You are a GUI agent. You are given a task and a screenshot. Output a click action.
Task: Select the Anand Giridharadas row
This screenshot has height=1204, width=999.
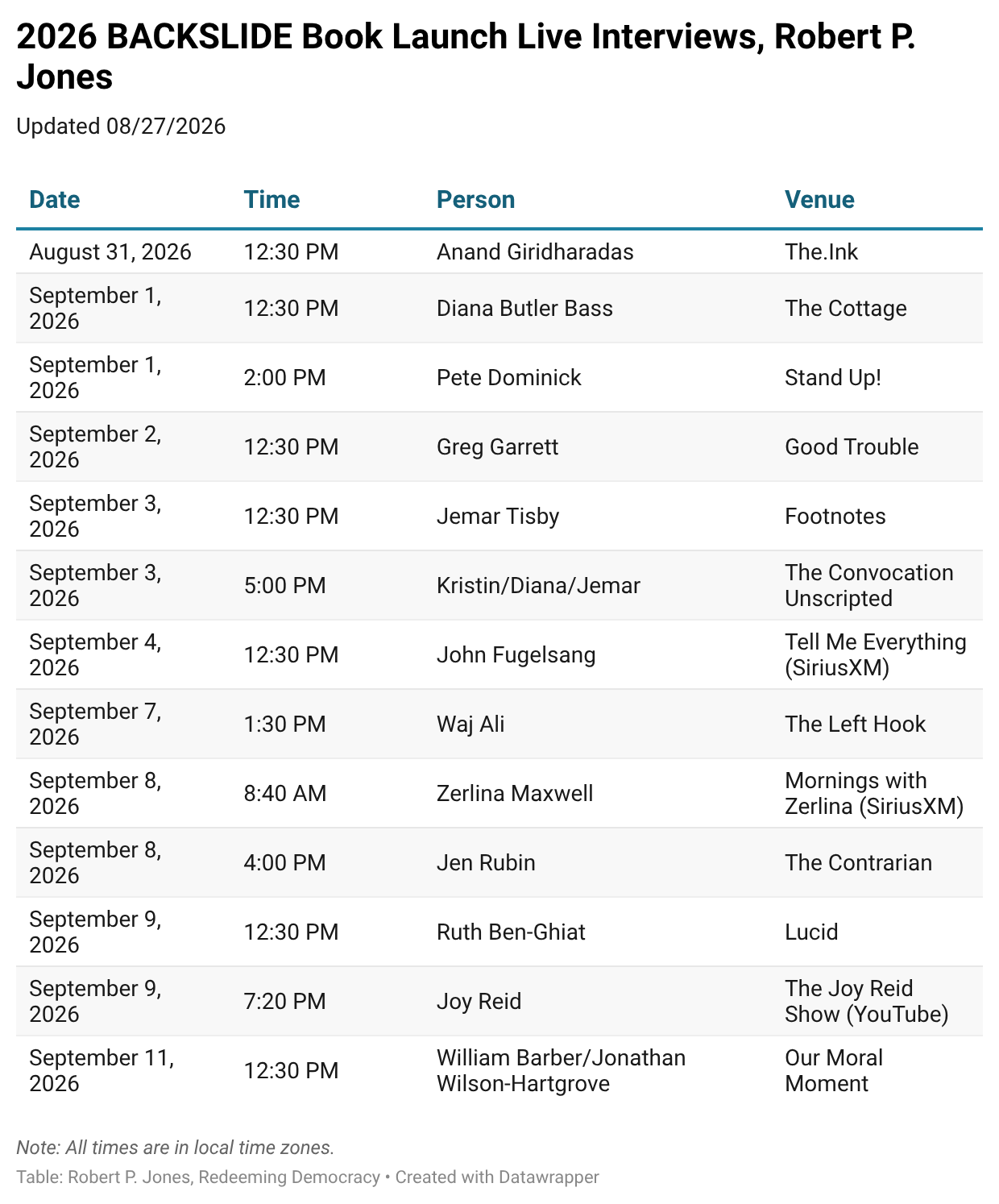click(499, 252)
